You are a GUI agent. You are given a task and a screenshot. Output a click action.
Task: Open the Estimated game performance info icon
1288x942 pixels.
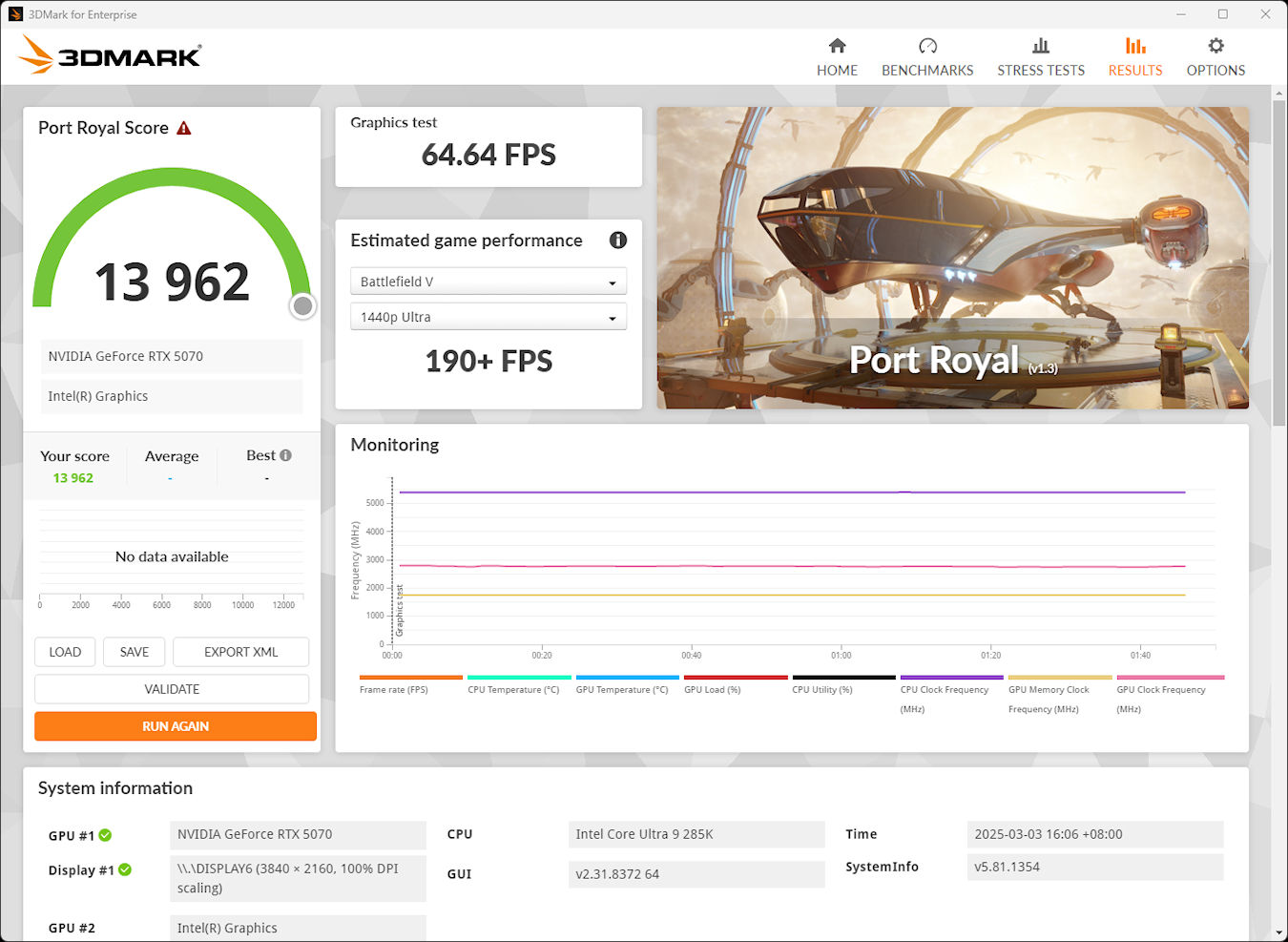[x=617, y=241]
